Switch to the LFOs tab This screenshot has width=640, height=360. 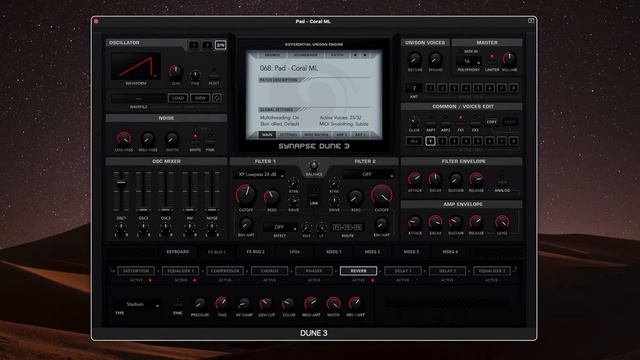click(295, 252)
